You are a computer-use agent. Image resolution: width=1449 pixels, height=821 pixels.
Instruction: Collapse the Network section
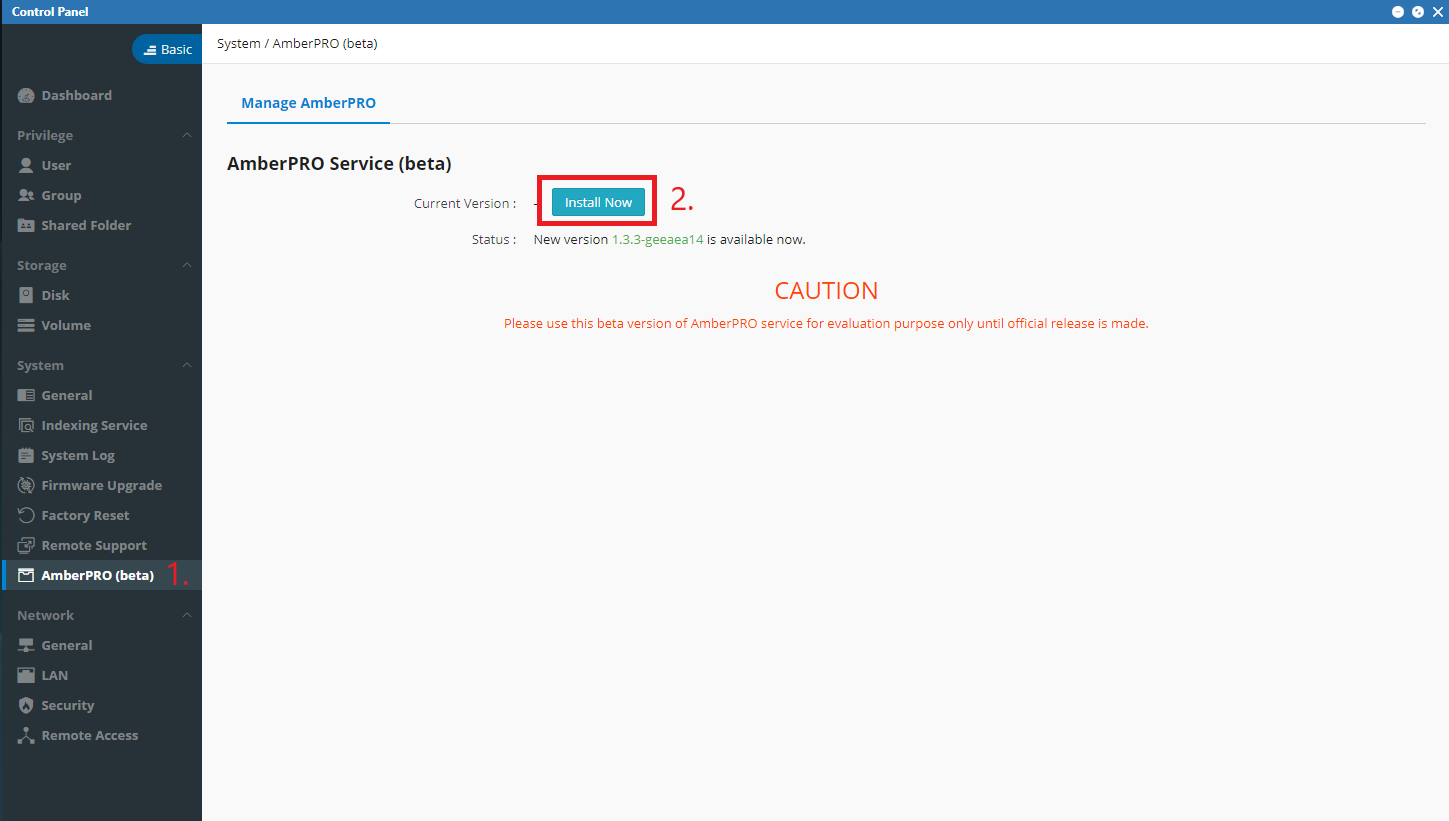[186, 615]
